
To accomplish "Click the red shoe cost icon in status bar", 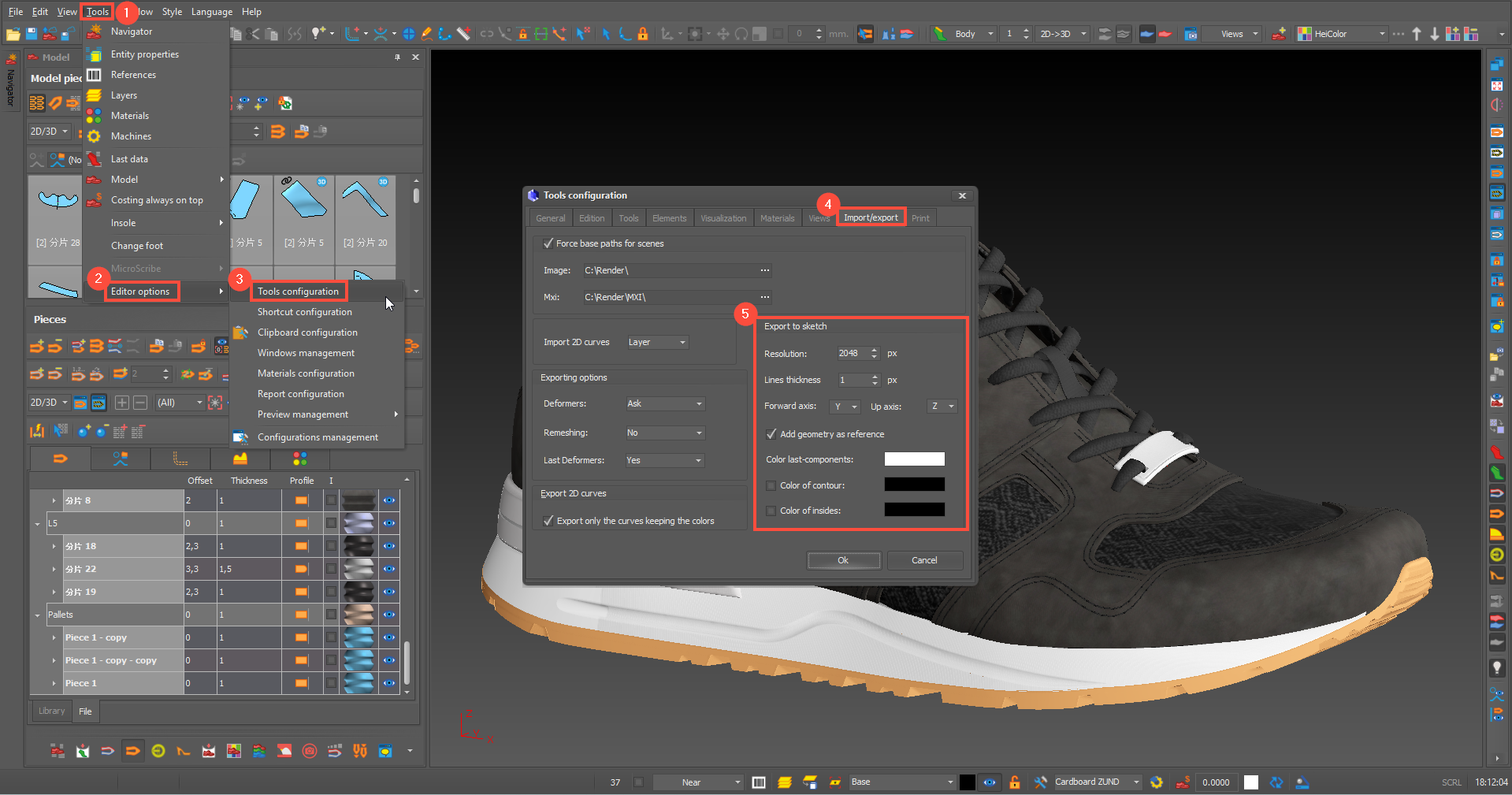I will (x=1182, y=782).
